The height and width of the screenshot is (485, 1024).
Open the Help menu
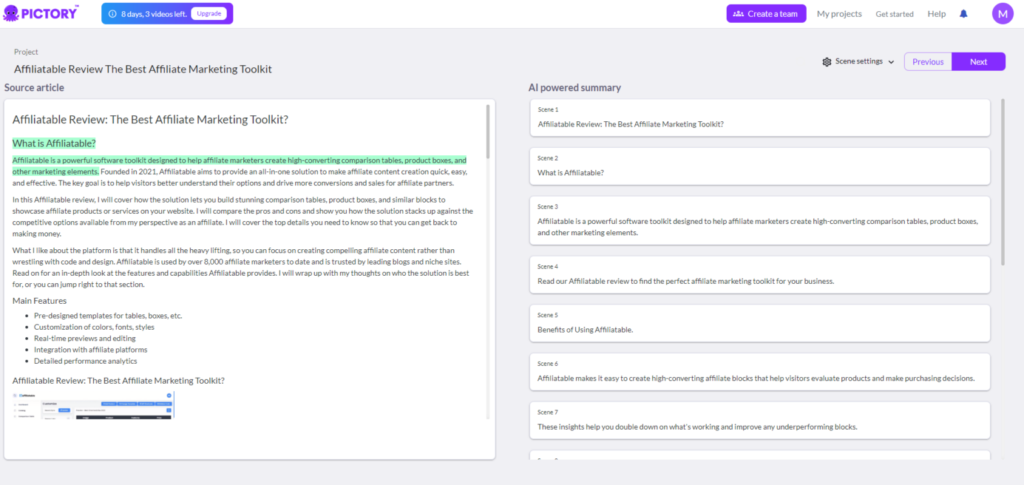point(936,14)
